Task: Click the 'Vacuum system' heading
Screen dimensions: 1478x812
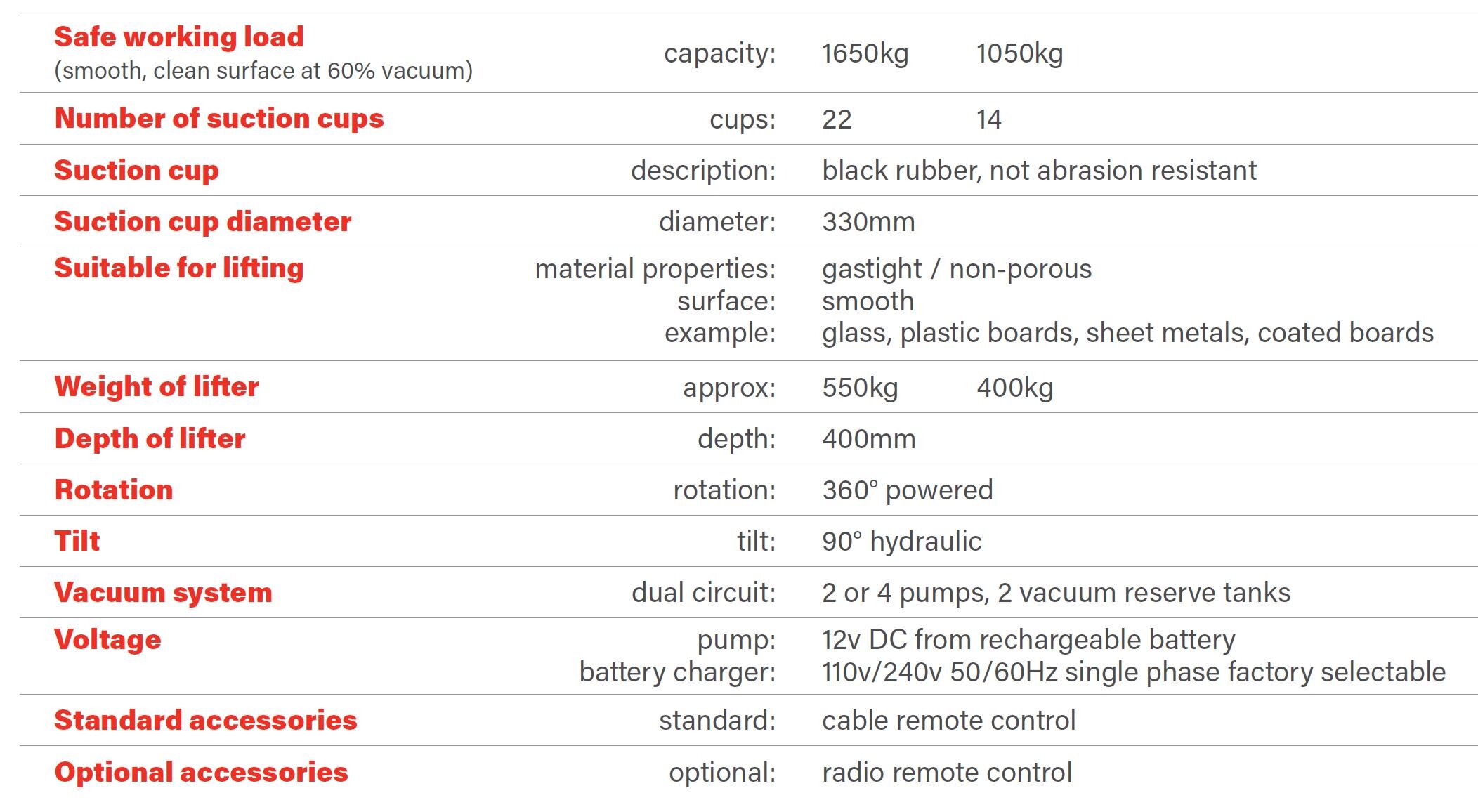Action: (x=163, y=593)
